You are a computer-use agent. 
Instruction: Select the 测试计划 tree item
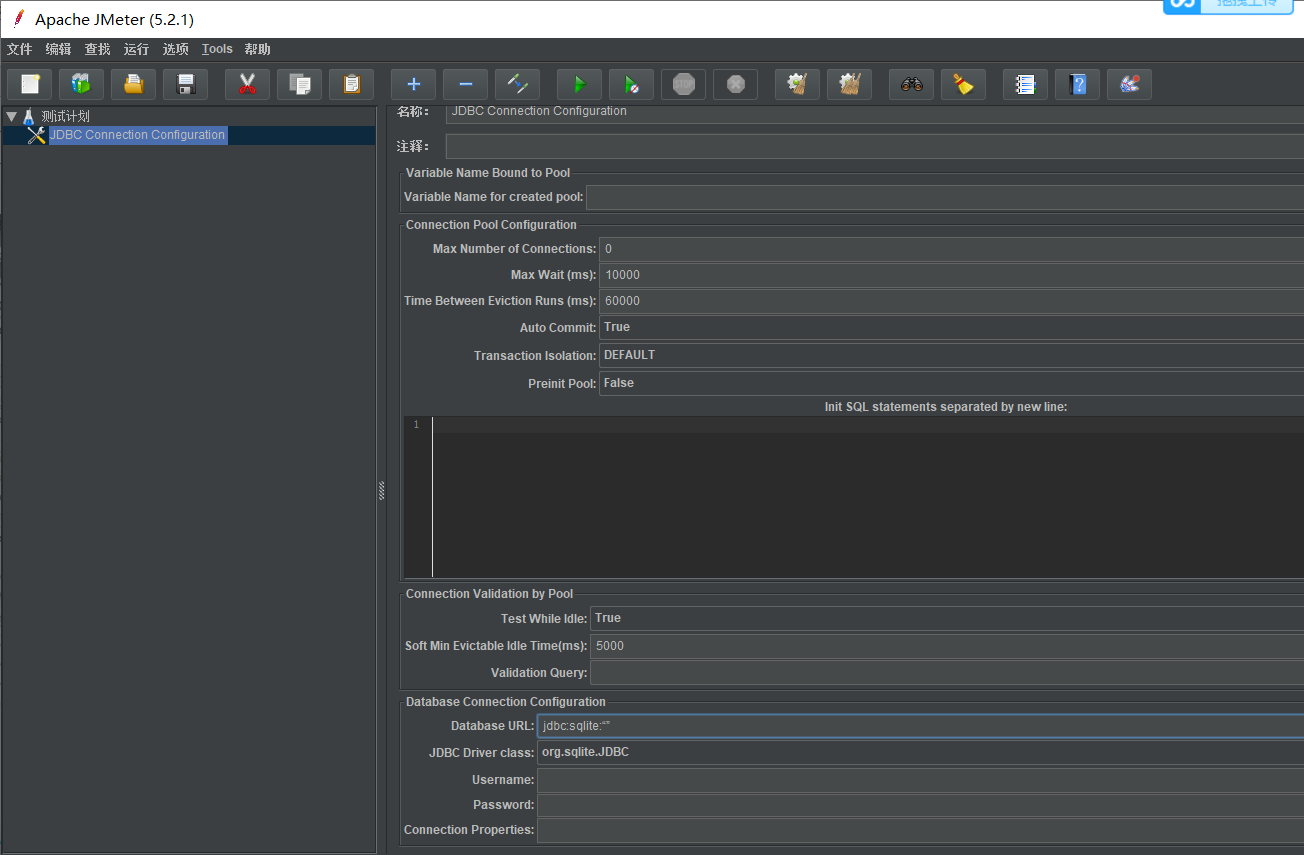point(65,116)
